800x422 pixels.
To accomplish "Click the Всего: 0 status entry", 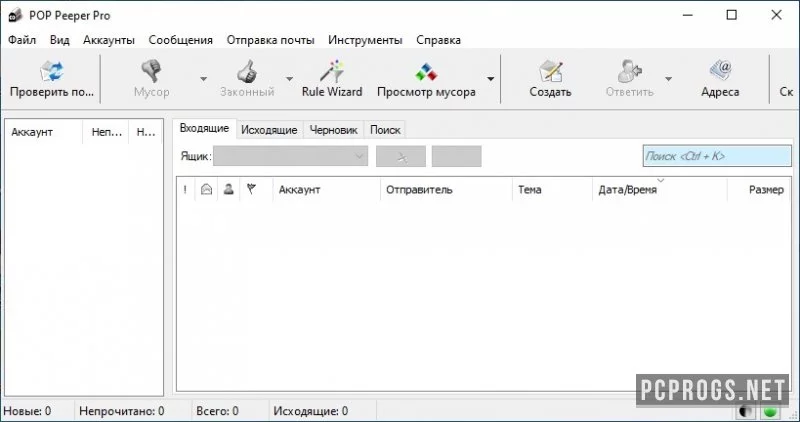I will pyautogui.click(x=217, y=411).
